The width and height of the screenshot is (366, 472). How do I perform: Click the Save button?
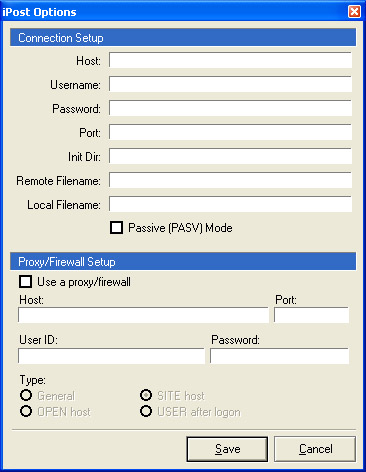coord(227,449)
